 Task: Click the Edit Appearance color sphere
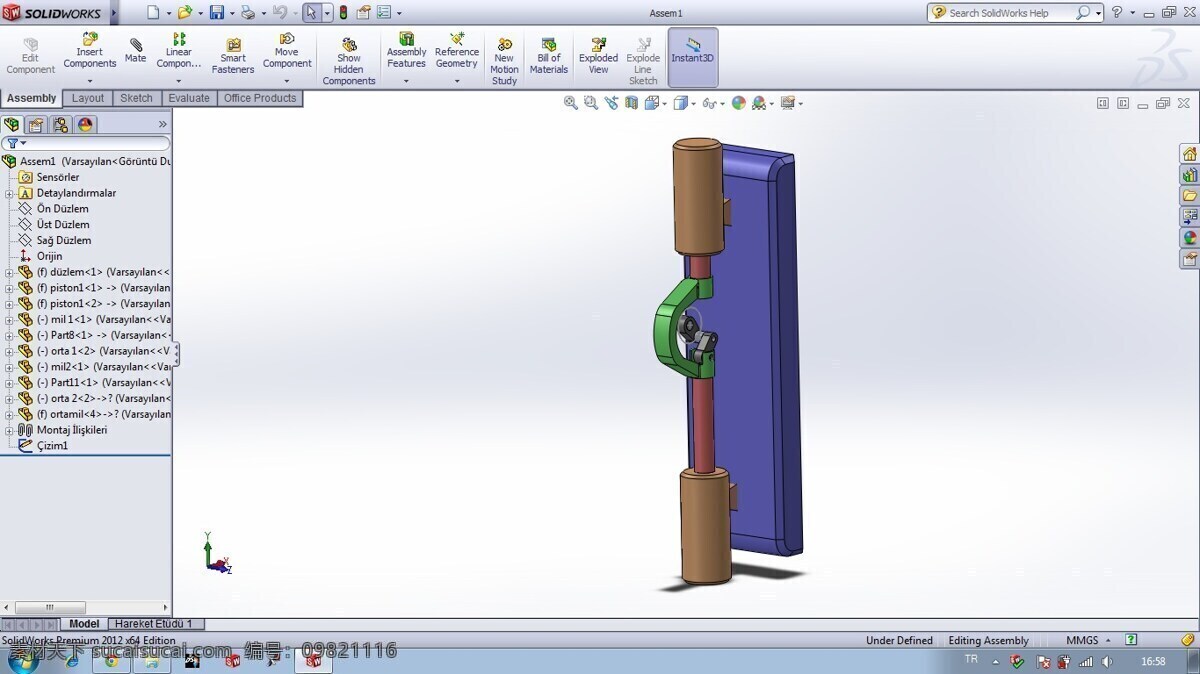point(739,103)
